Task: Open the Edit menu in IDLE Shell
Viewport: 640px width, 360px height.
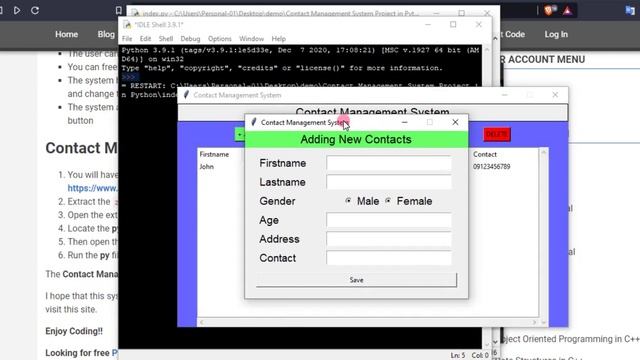Action: point(145,39)
